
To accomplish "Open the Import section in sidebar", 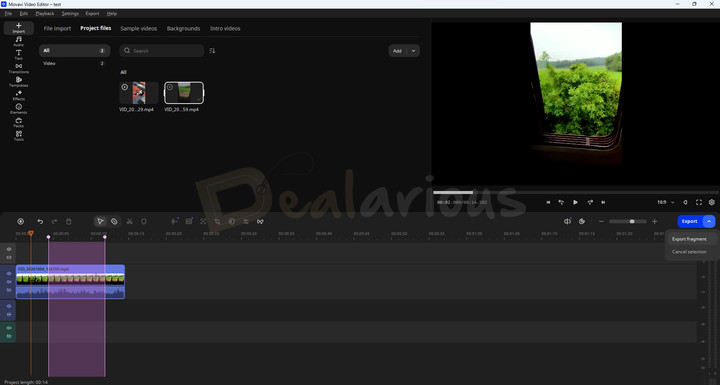I will pyautogui.click(x=19, y=28).
